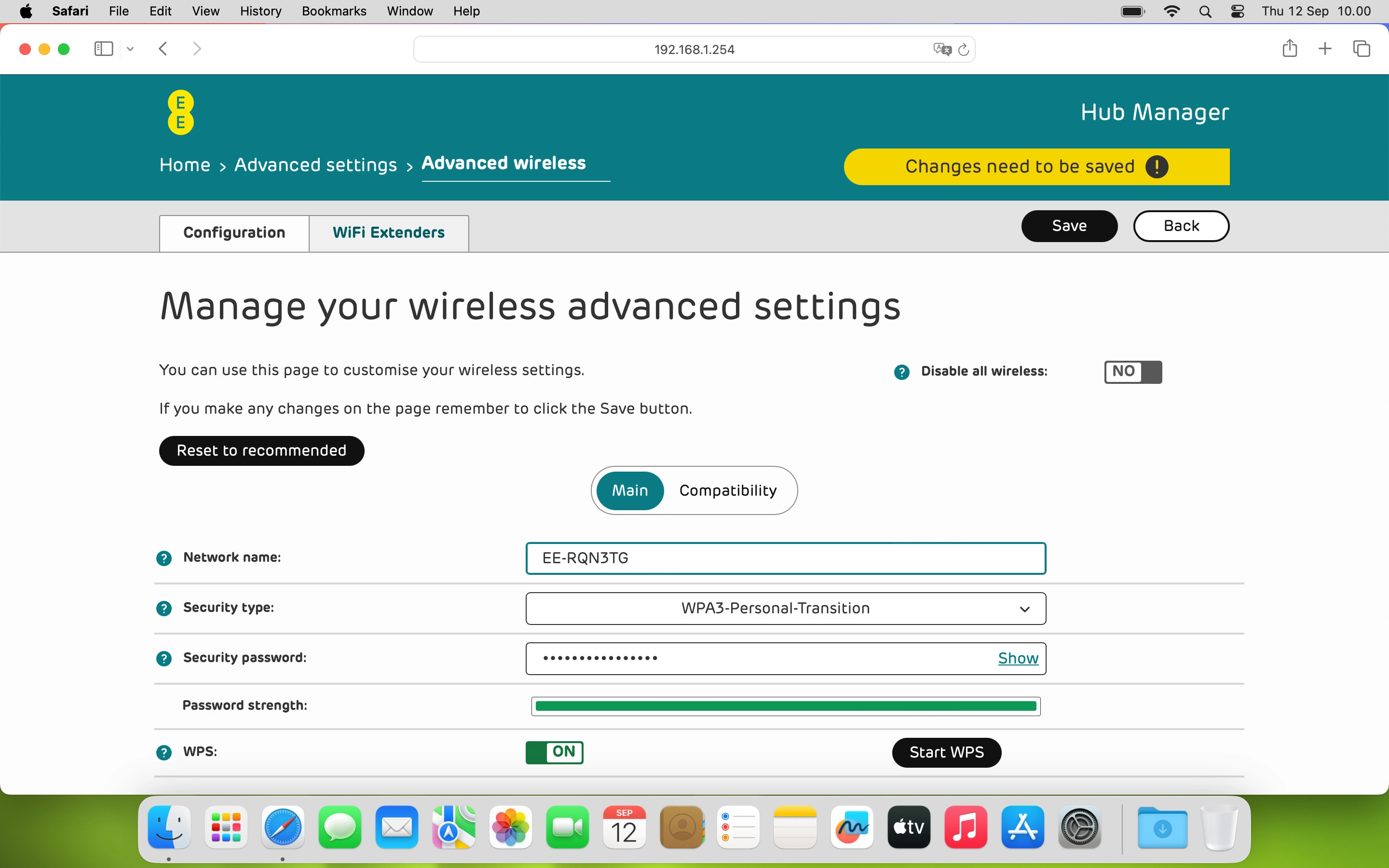Click the Network name text field
Image resolution: width=1389 pixels, height=868 pixels.
785,558
